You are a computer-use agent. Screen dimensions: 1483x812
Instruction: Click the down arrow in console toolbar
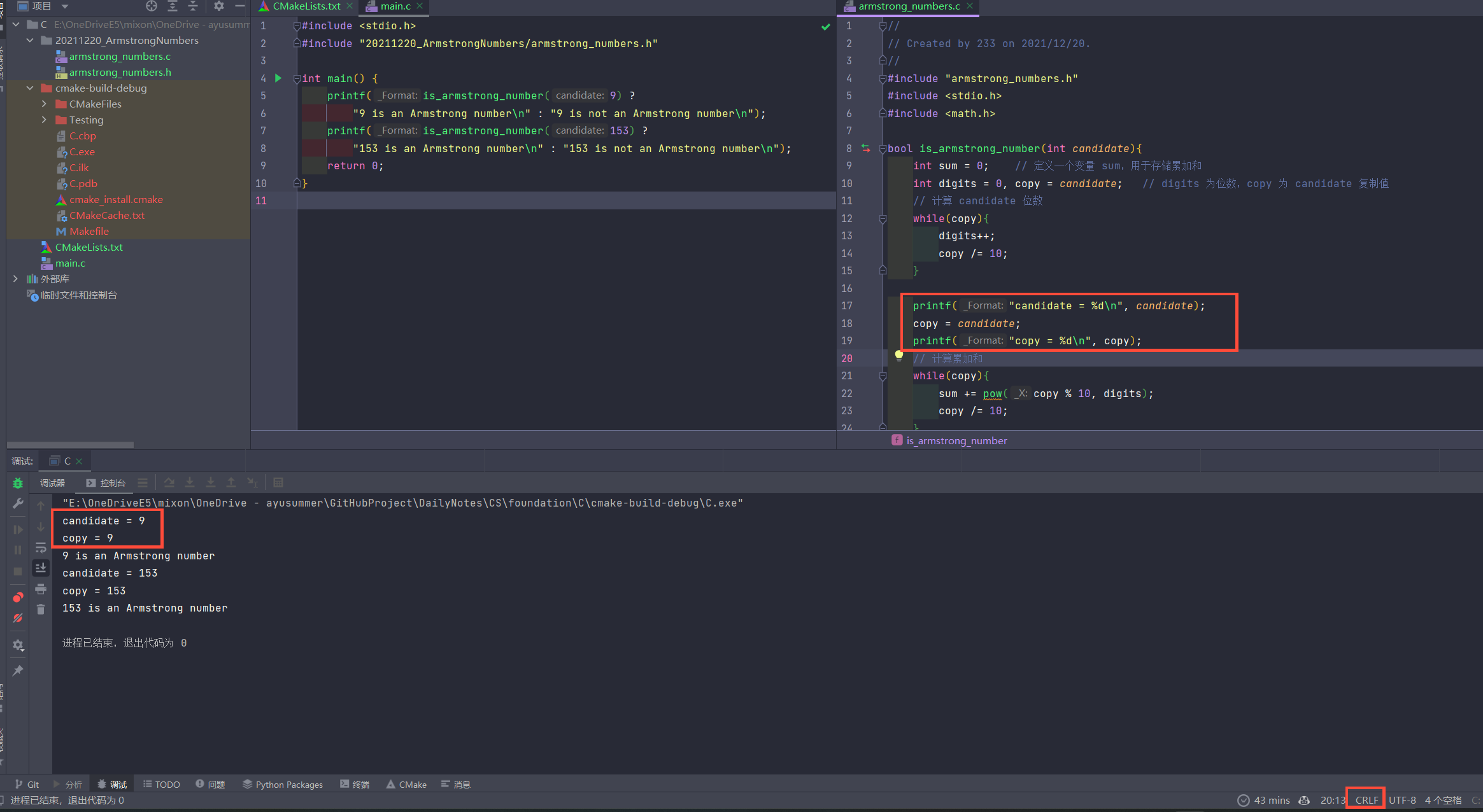point(41,527)
